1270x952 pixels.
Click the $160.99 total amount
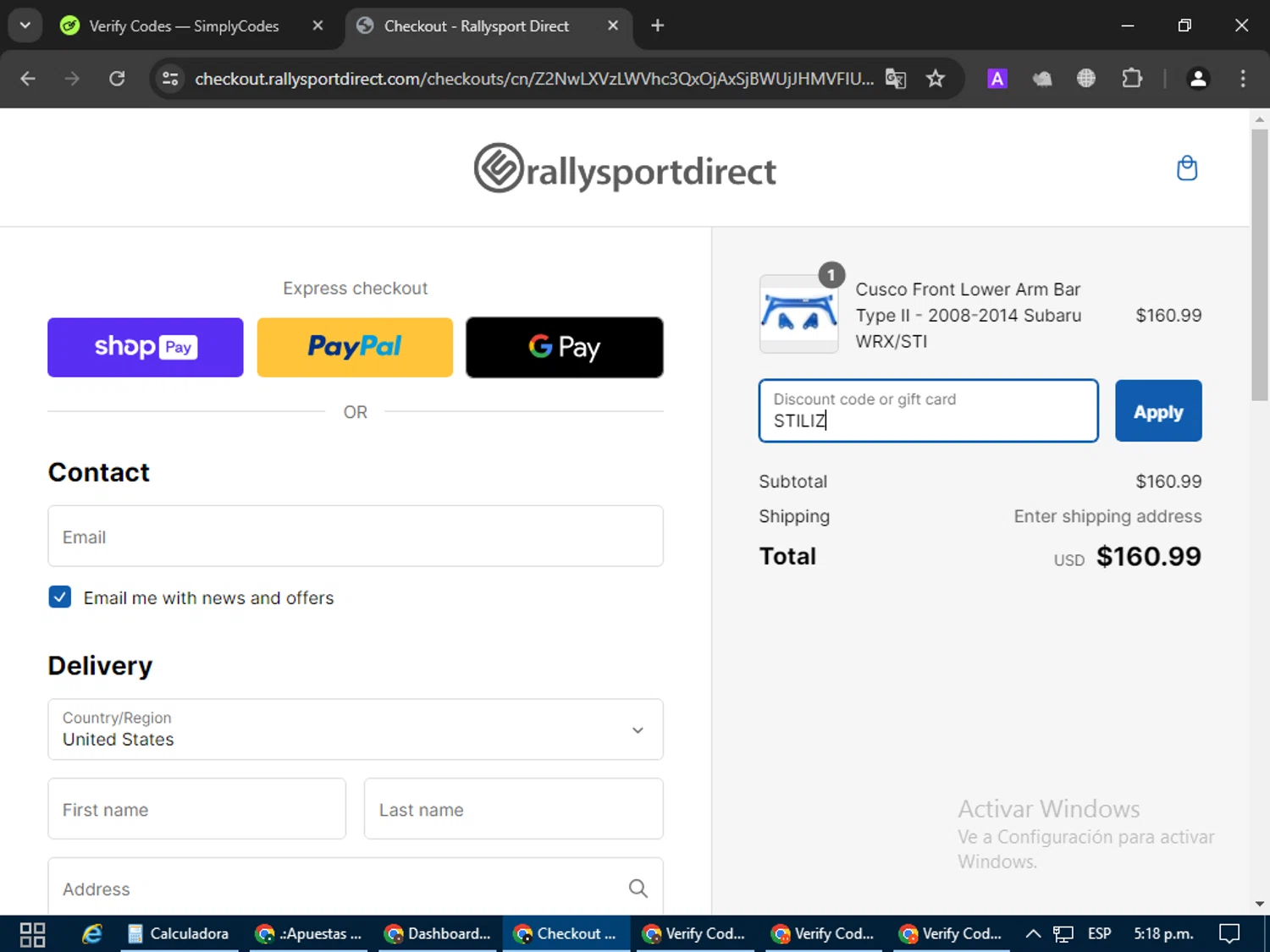click(x=1148, y=556)
